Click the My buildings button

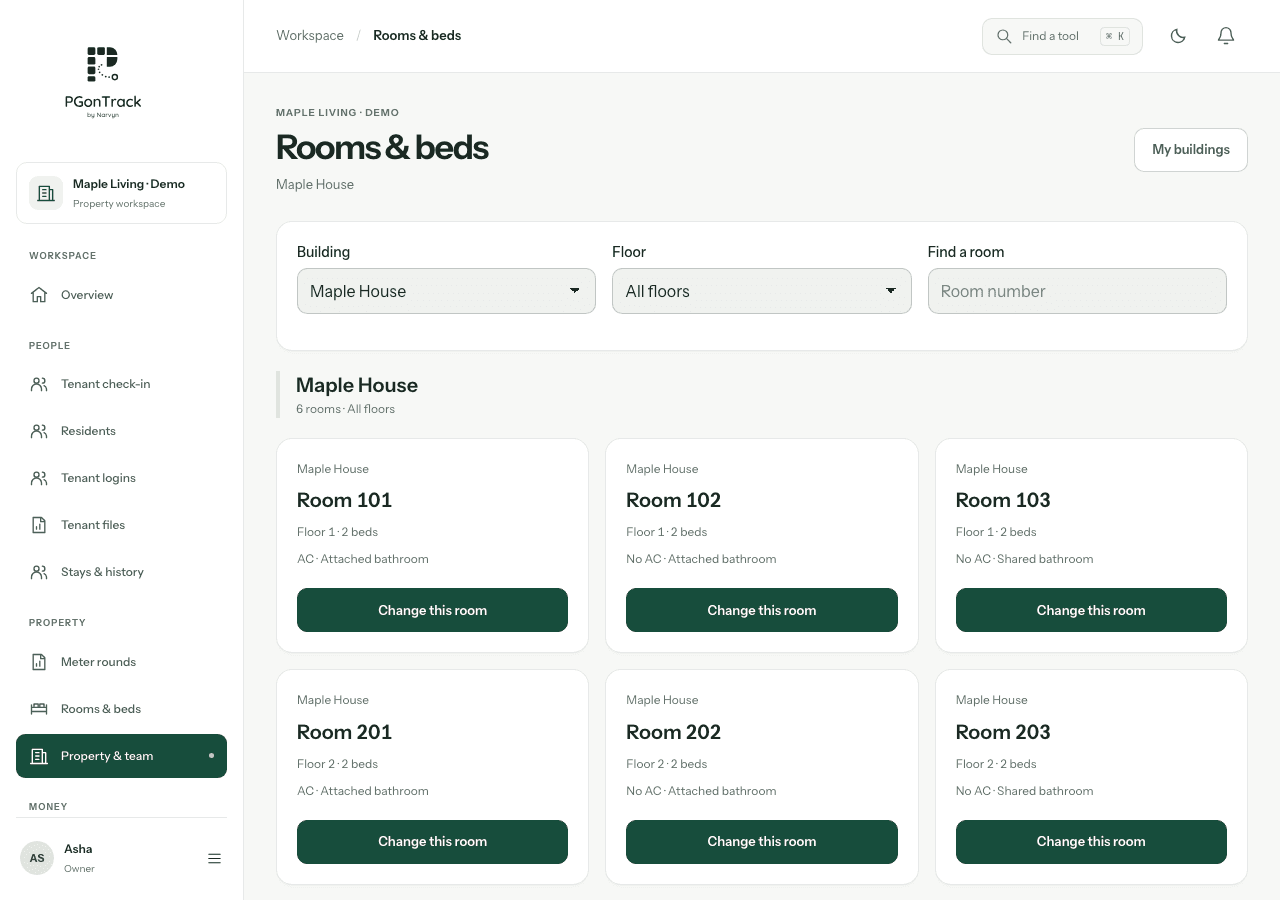(x=1191, y=150)
